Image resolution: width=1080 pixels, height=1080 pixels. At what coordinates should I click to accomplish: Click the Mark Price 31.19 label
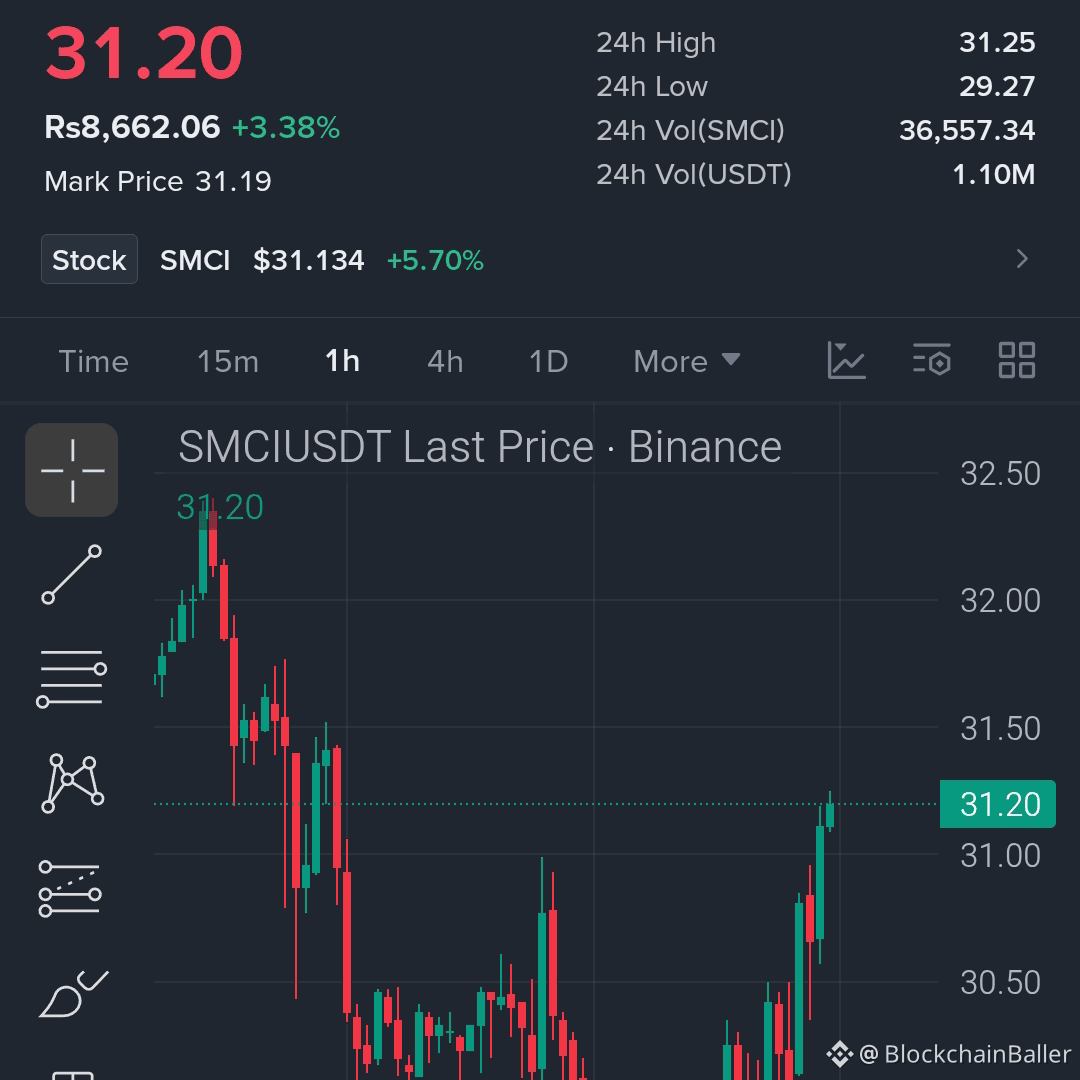(158, 181)
